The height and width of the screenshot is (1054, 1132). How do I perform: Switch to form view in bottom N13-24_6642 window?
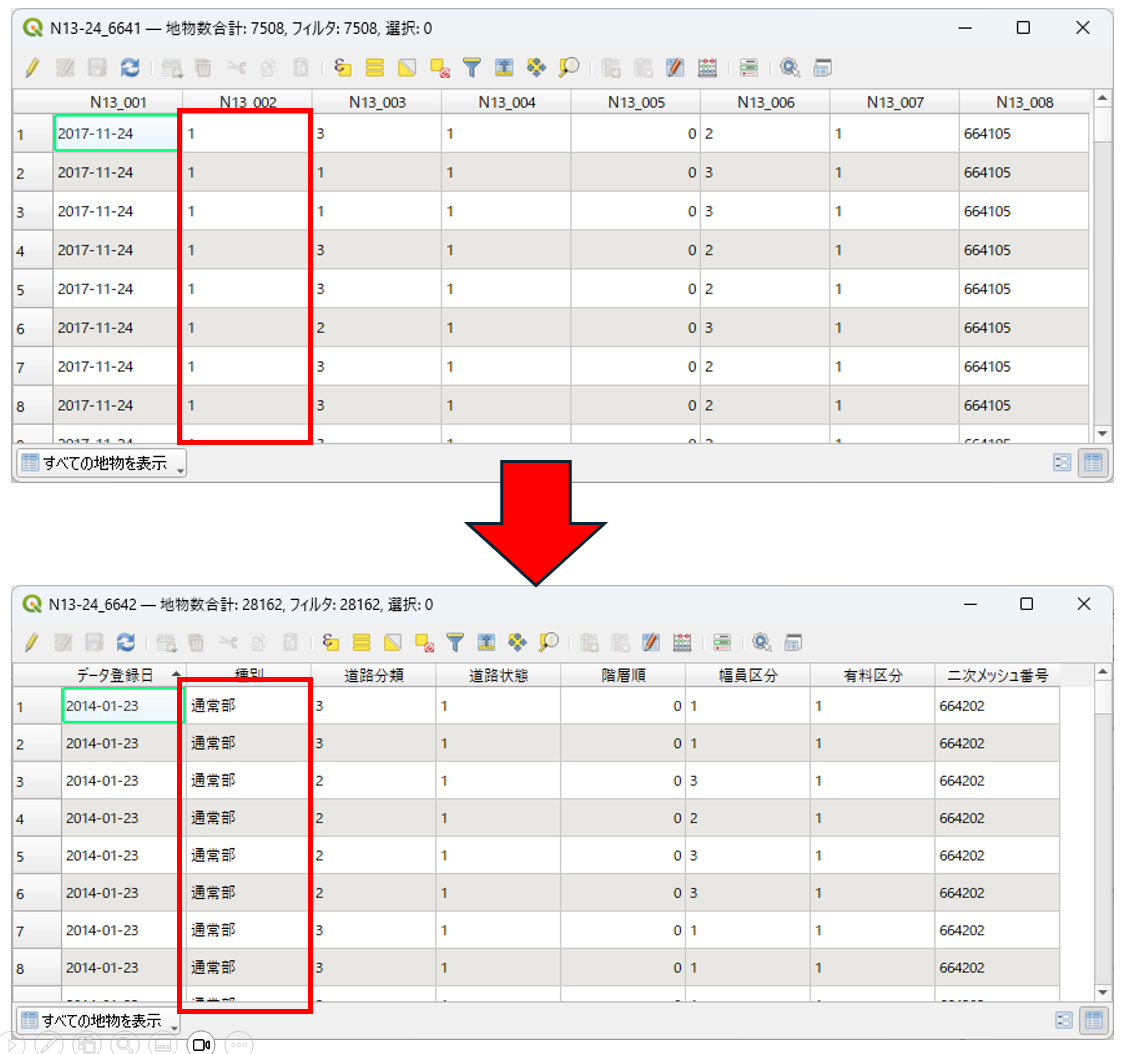coord(1064,1021)
